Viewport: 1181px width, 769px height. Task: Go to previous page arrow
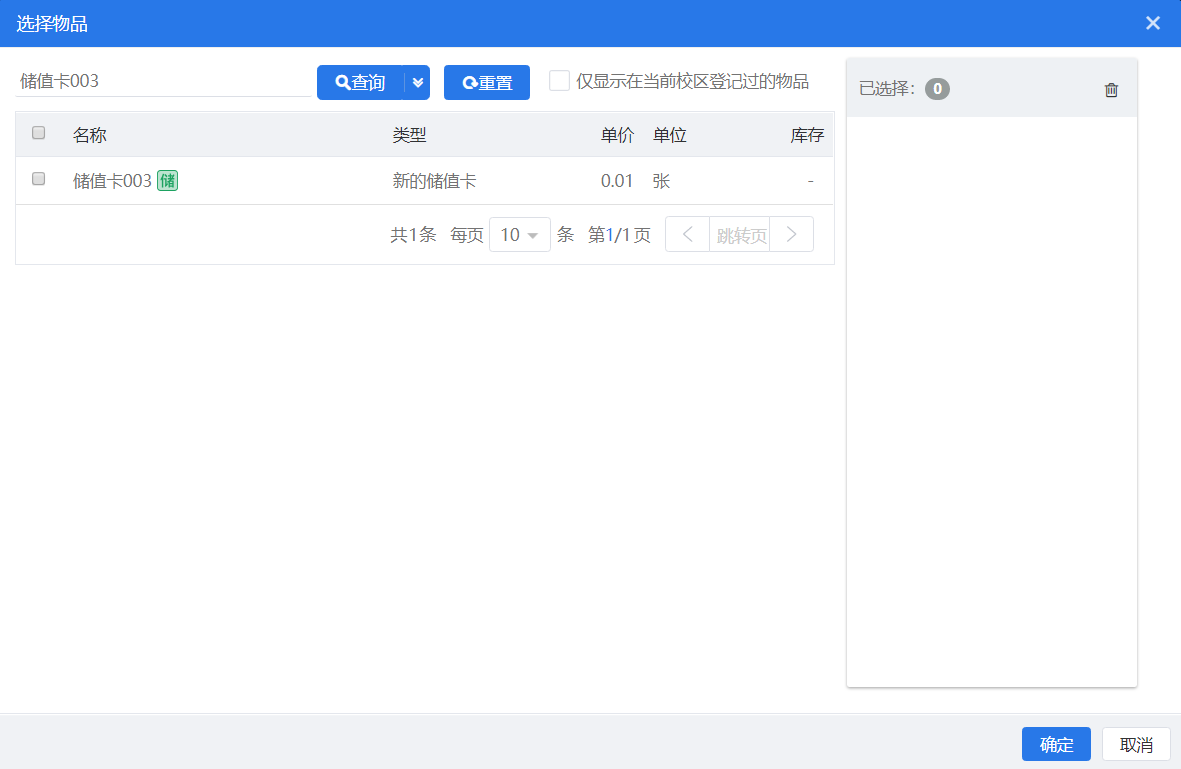(x=688, y=234)
